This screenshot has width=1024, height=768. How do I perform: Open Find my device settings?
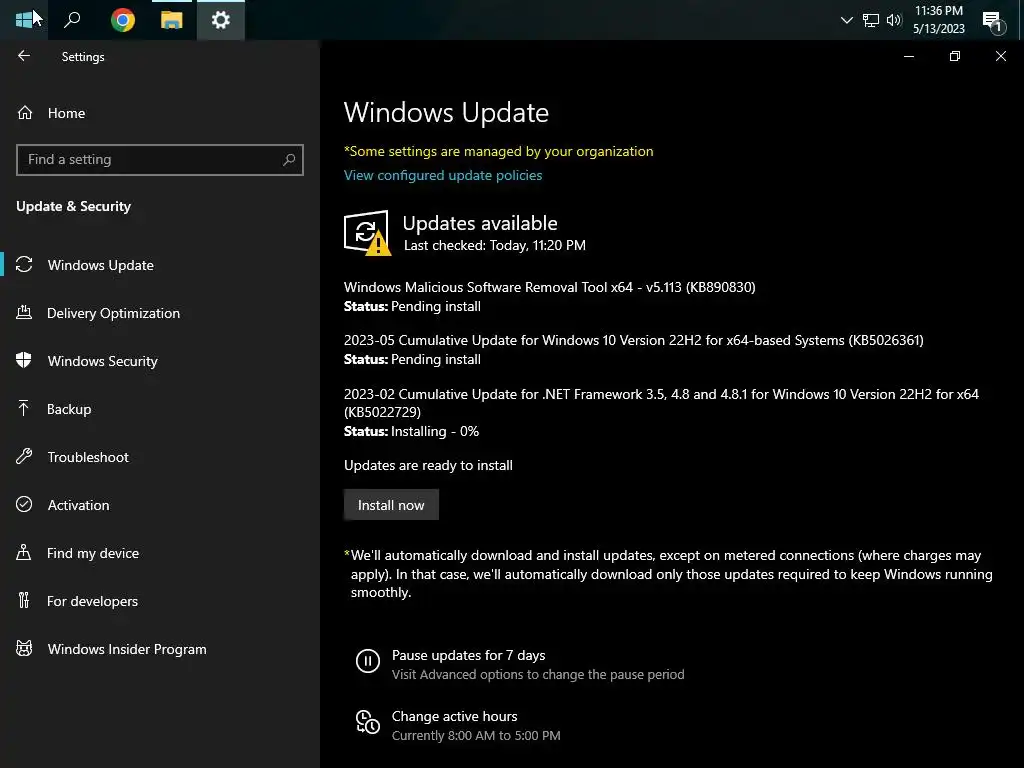[93, 553]
